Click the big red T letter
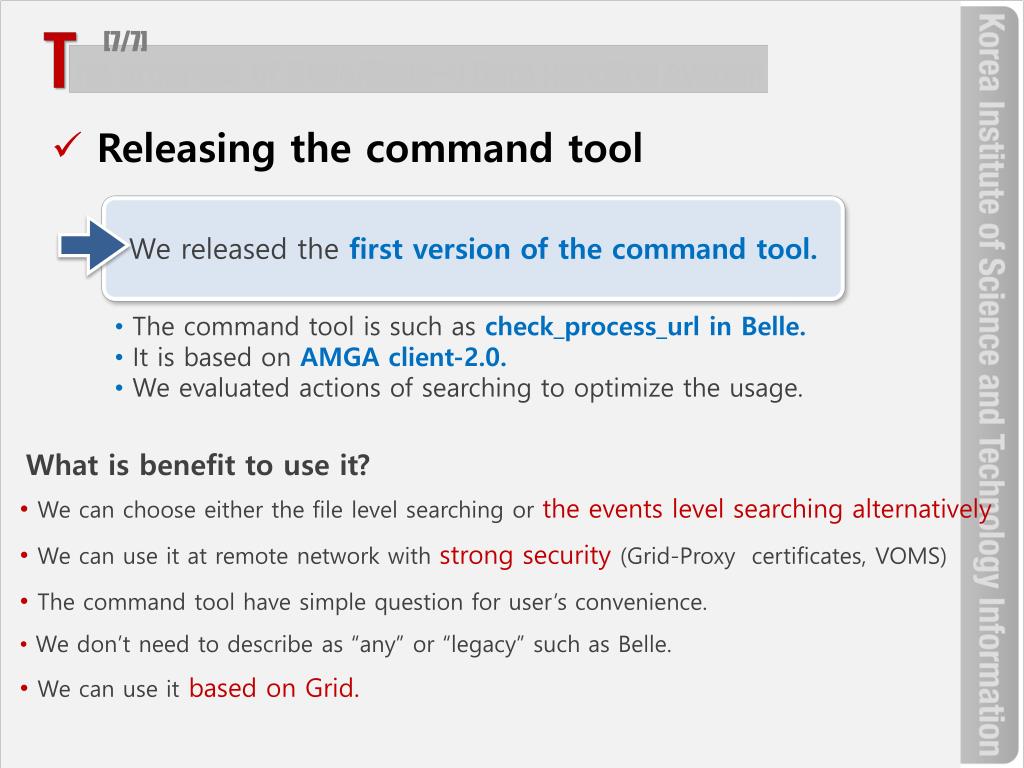Viewport: 1024px width, 768px height. click(x=59, y=60)
